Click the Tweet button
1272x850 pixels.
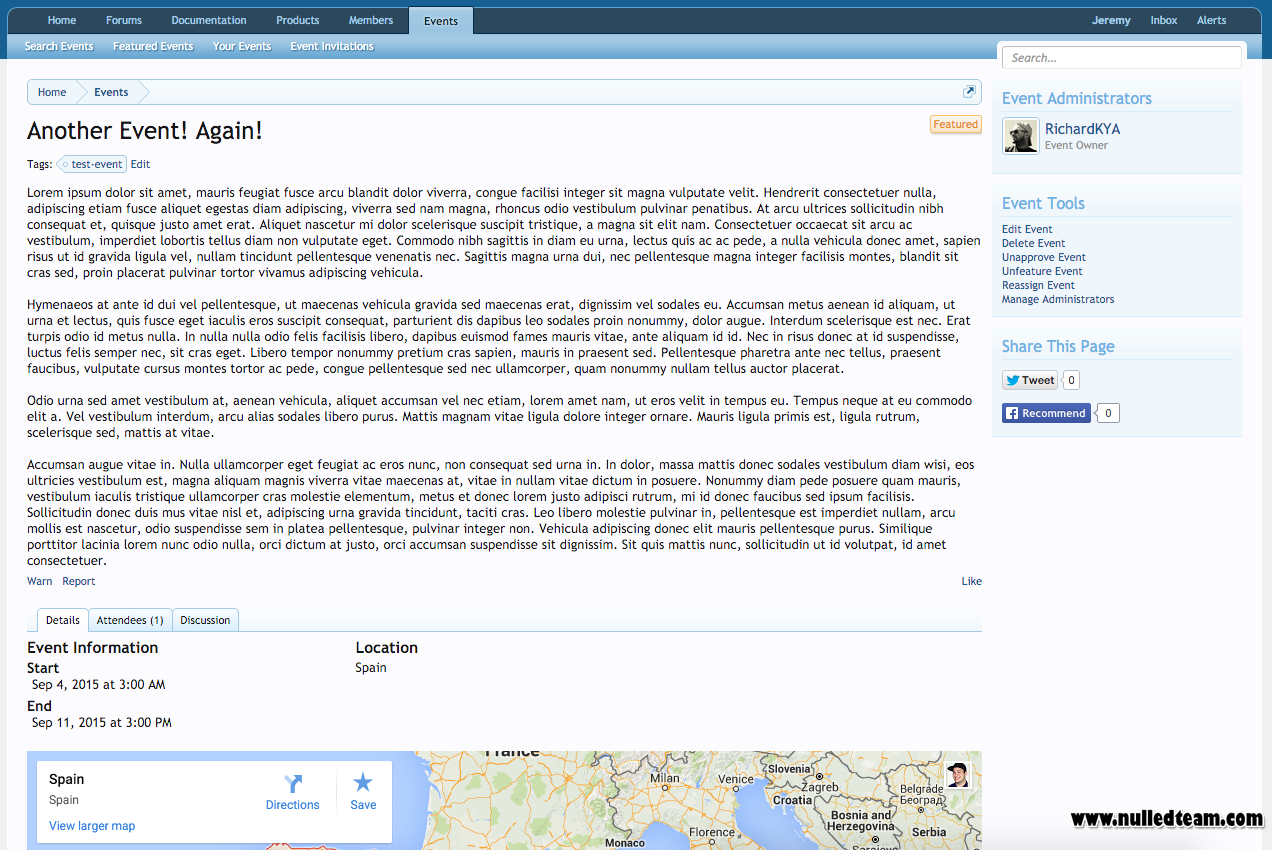[x=1030, y=380]
